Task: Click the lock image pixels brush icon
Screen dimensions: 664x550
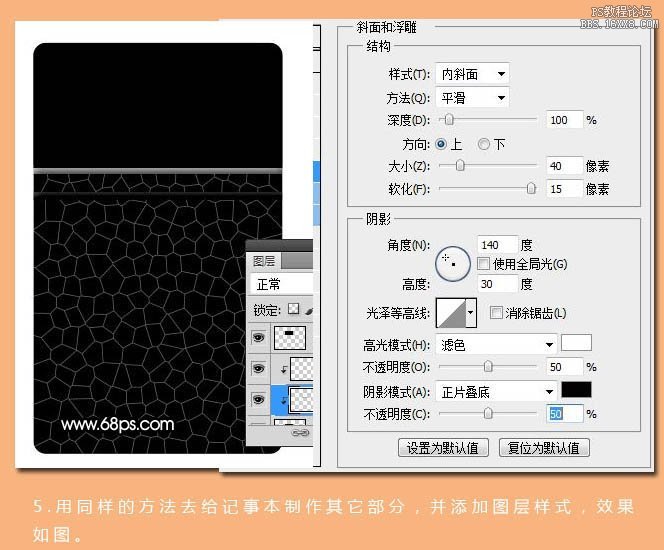Action: (x=309, y=310)
